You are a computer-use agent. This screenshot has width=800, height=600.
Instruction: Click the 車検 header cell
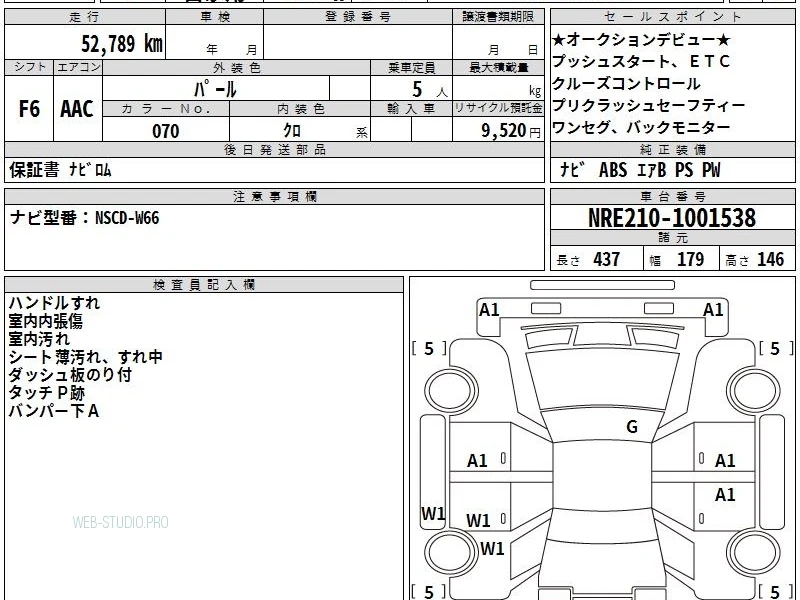tap(215, 17)
